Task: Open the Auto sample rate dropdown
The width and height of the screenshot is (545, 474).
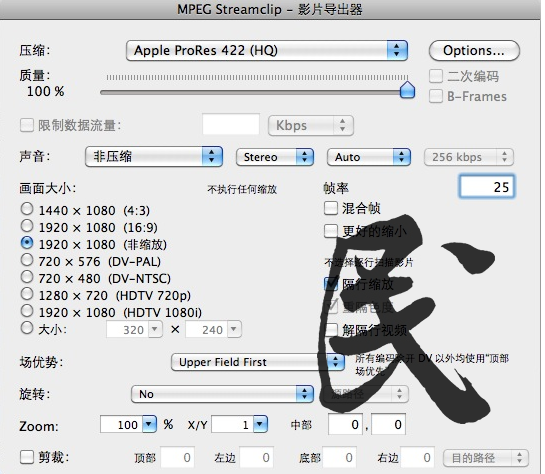Action: [369, 157]
